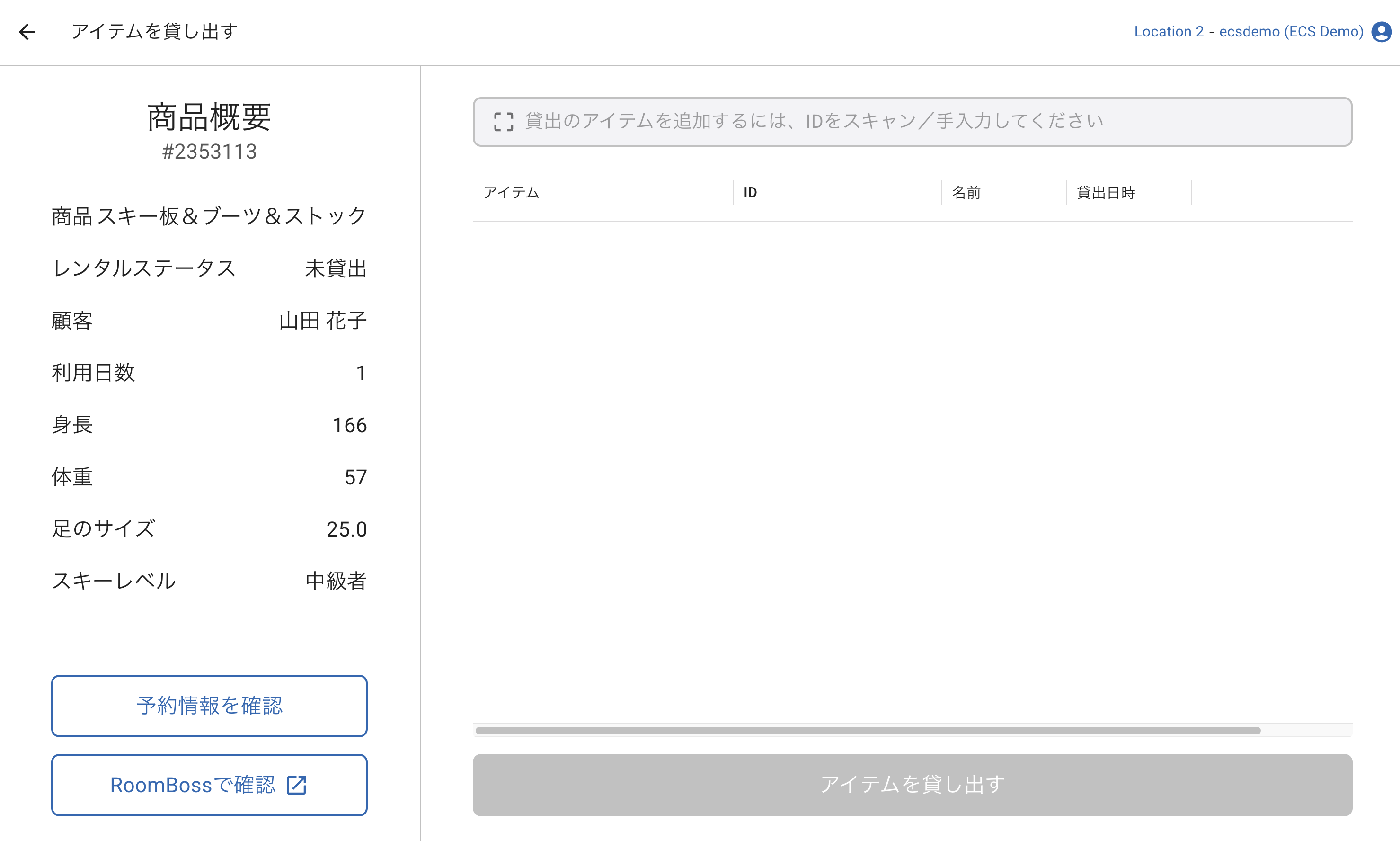Click the order number #2353113

[x=209, y=152]
